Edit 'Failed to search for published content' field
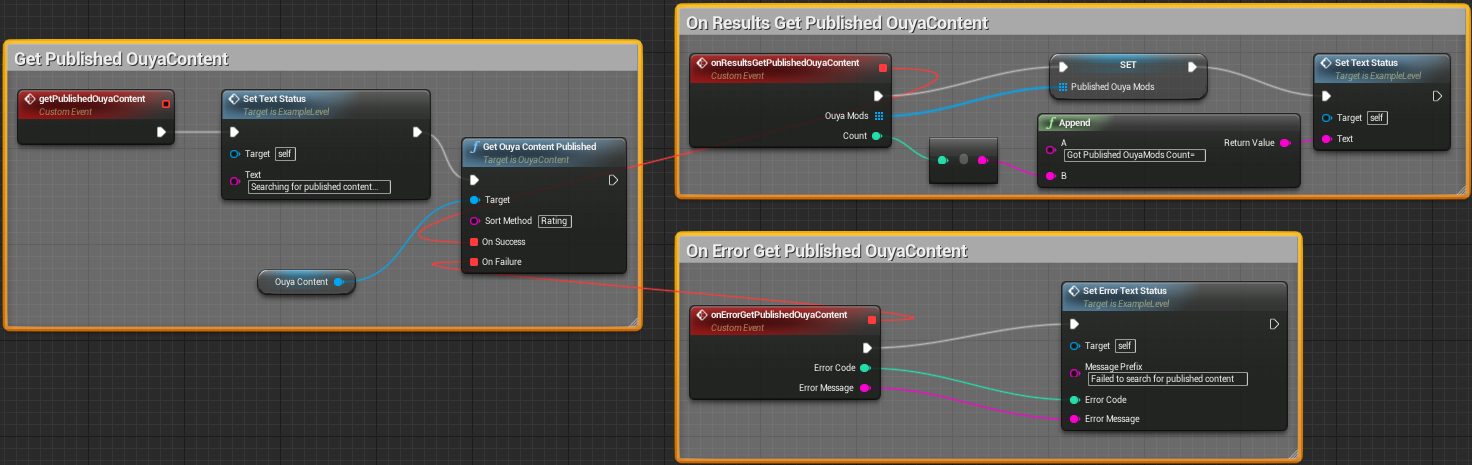Image resolution: width=1472 pixels, height=465 pixels. coord(1168,379)
